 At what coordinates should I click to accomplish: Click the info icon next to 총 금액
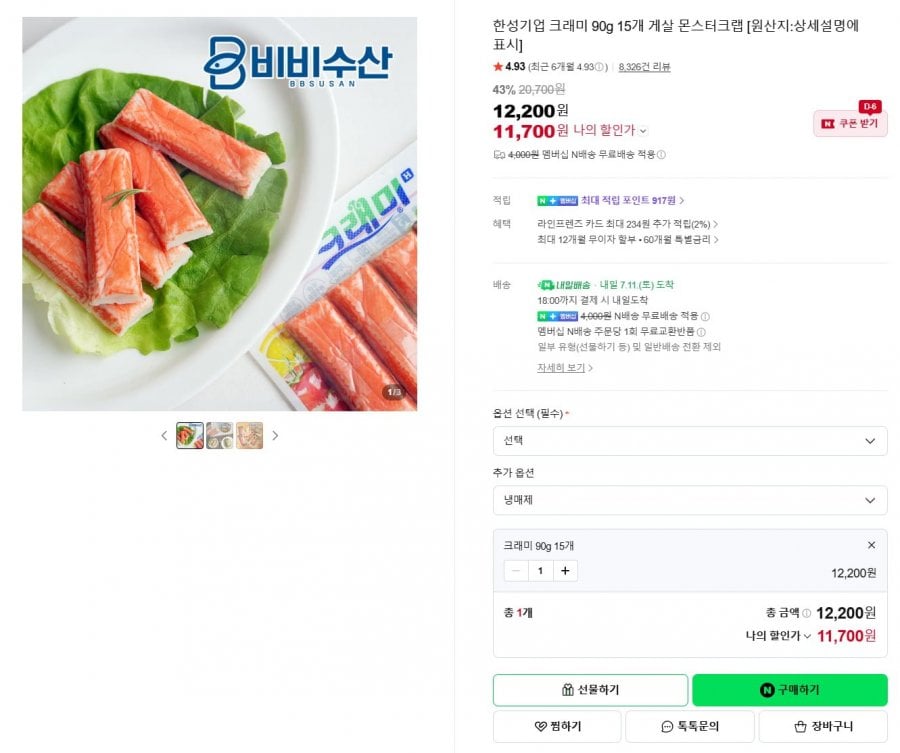(806, 614)
